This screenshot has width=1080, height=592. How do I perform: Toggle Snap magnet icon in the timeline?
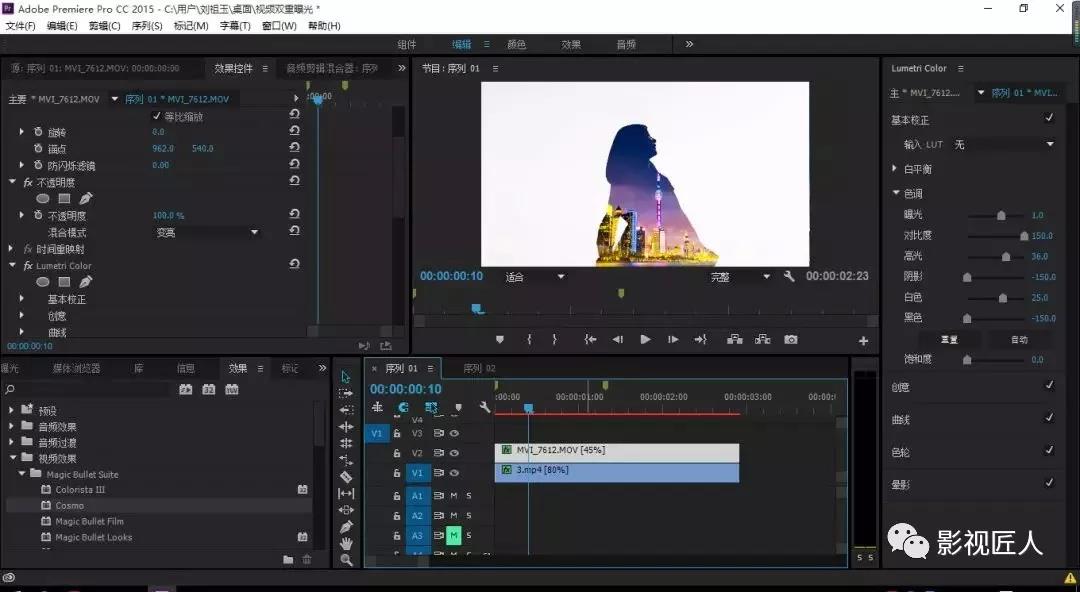pos(403,408)
